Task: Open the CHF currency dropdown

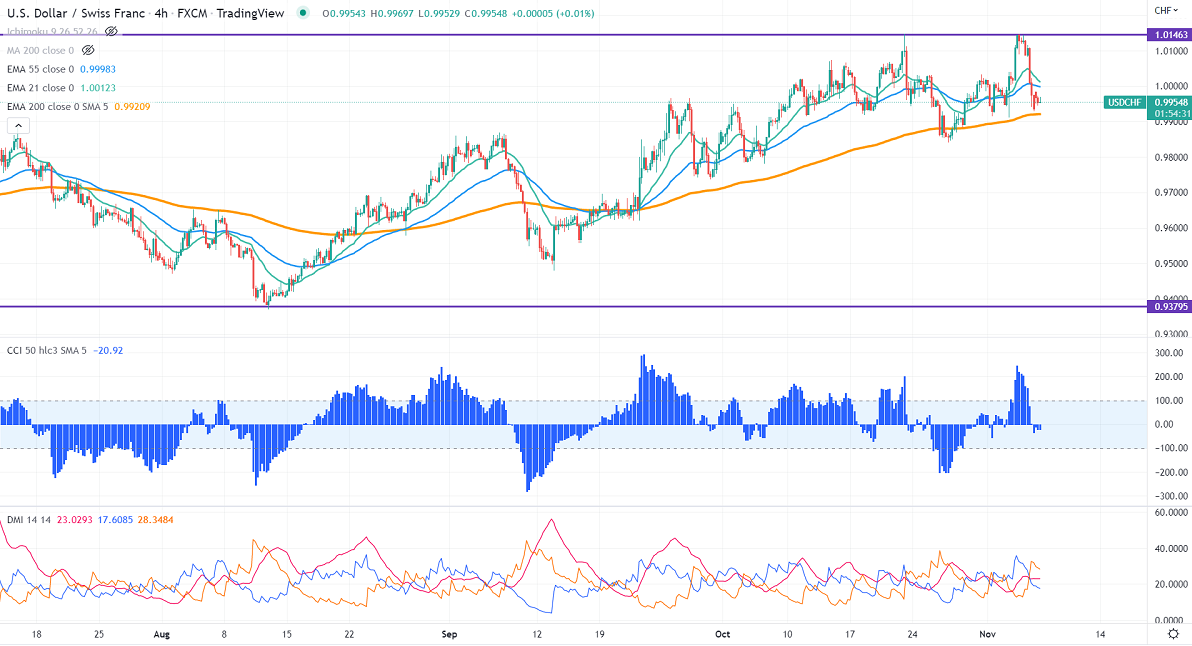Action: pyautogui.click(x=1165, y=11)
